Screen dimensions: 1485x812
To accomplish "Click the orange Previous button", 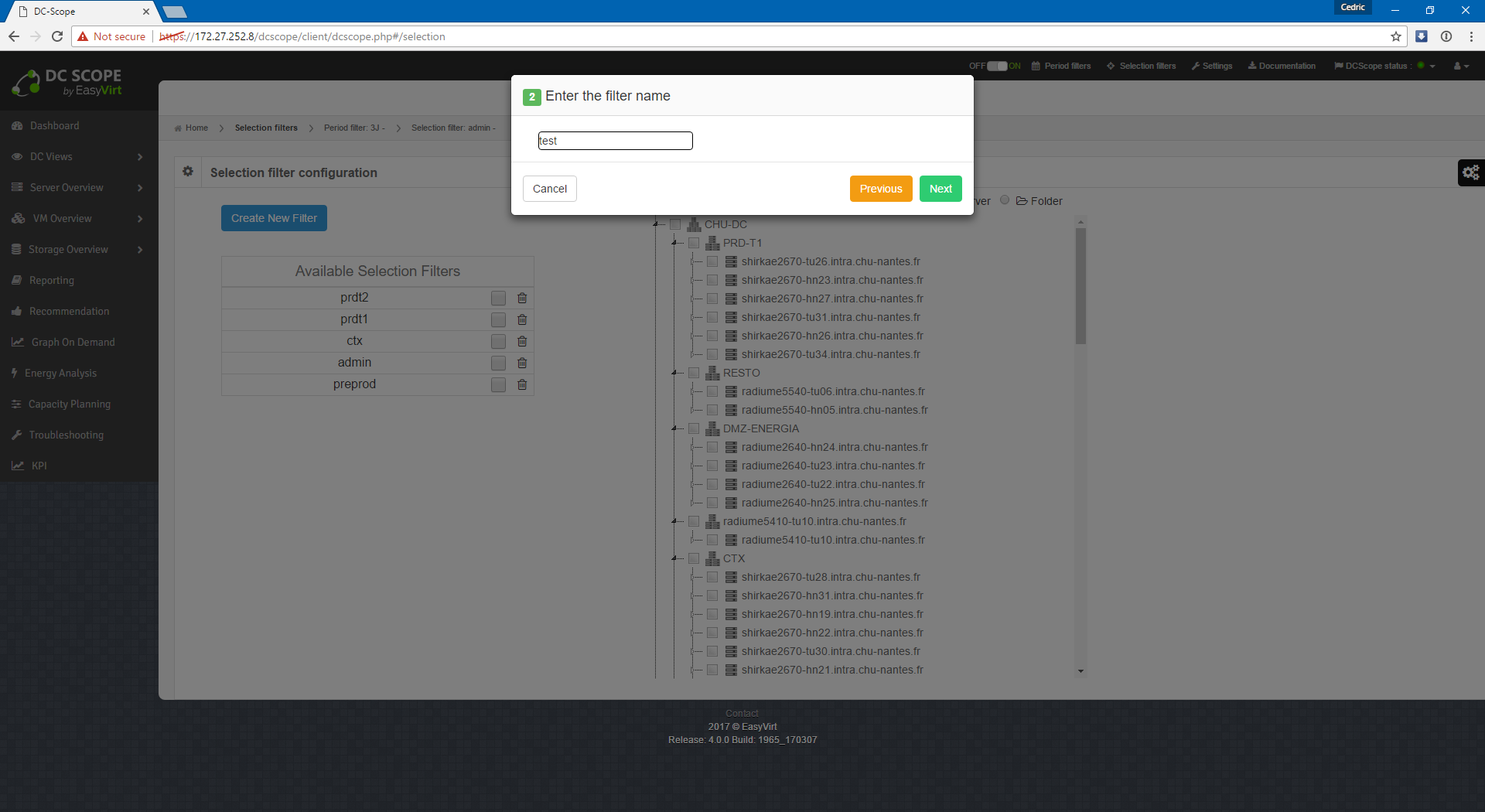I will point(880,189).
